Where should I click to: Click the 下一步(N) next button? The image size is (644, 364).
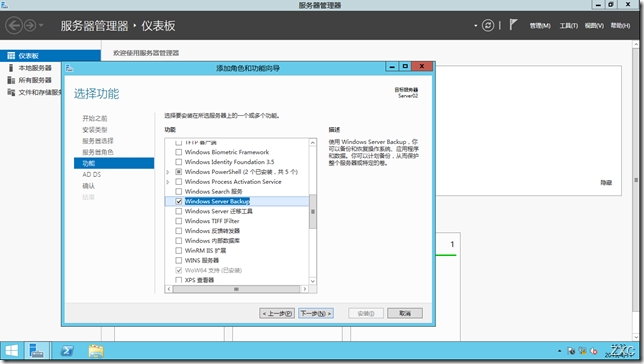pos(315,313)
